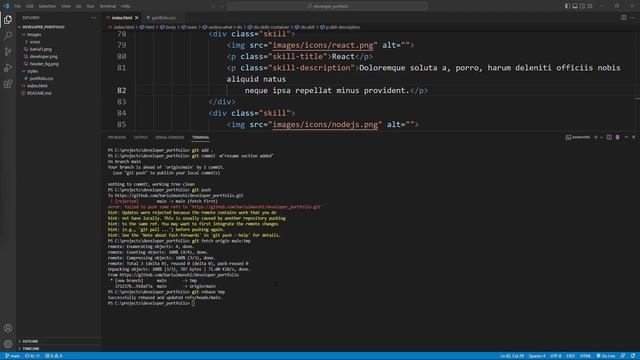Viewport: 640px width, 360px height.
Task: Click the command center search box
Action: pos(327,6)
